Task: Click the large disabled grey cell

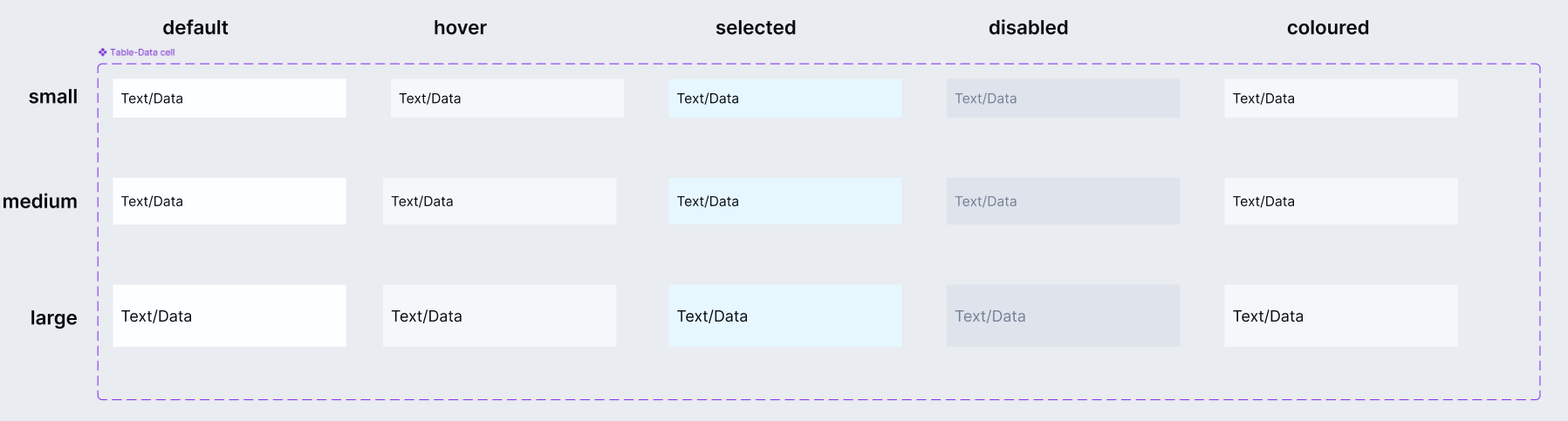Action: [1063, 316]
